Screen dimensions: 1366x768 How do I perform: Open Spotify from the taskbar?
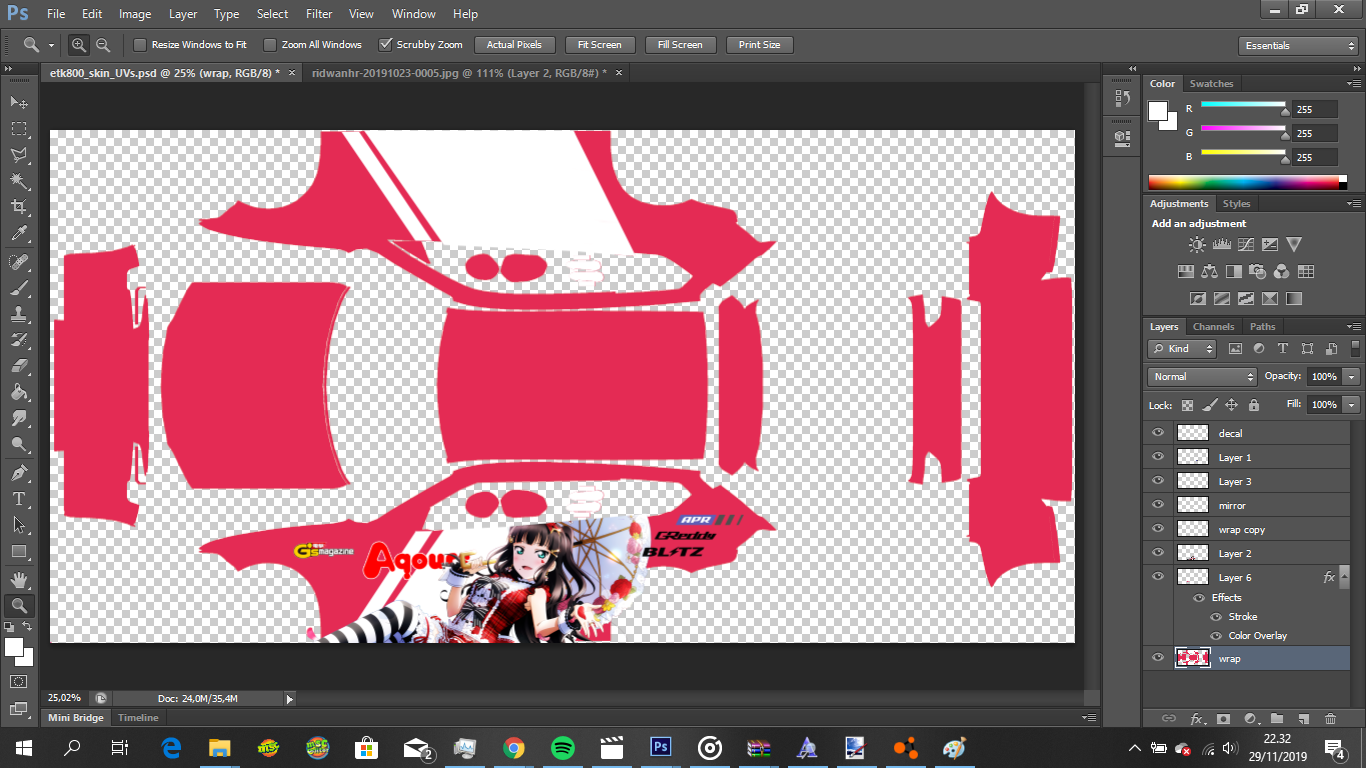(563, 747)
